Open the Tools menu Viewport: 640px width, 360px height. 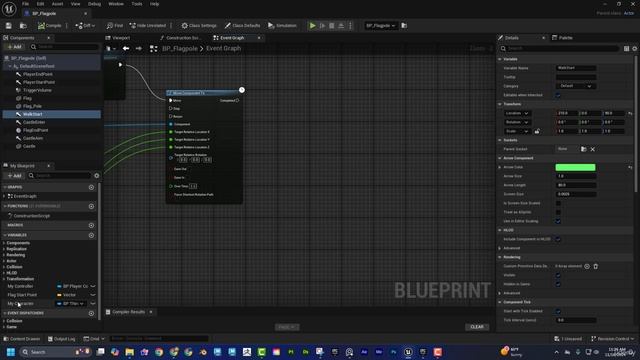tap(137, 4)
